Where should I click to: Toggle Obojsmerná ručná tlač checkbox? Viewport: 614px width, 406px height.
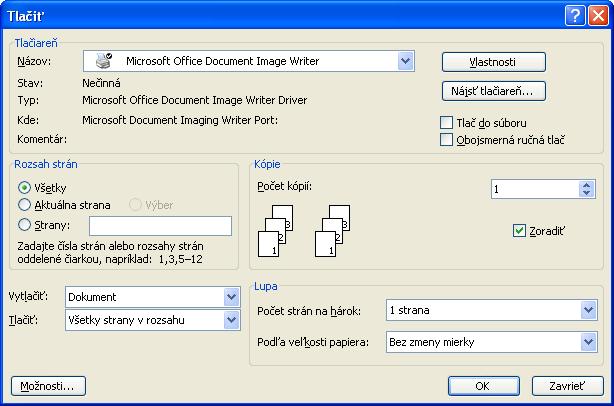pos(447,140)
